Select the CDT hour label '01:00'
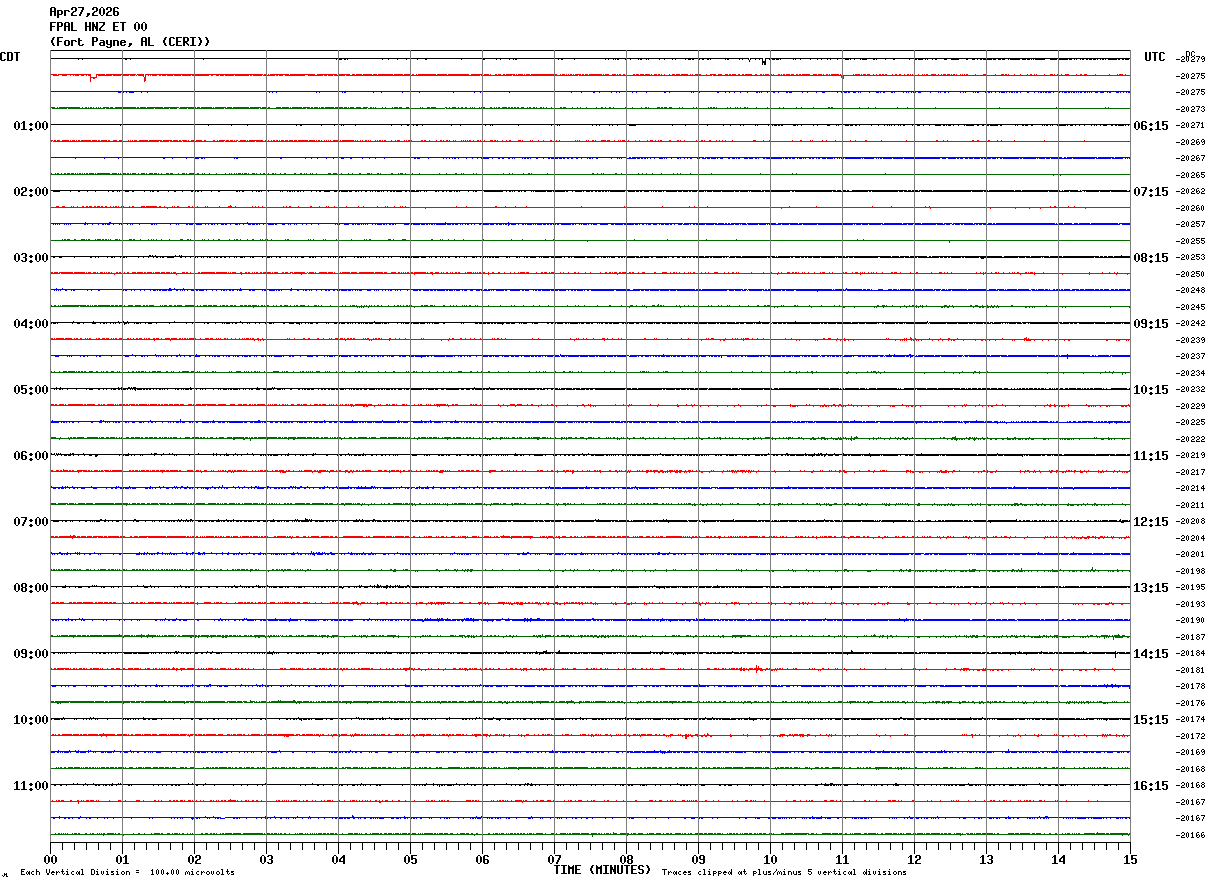The width and height of the screenshot is (1210, 886). tap(31, 126)
